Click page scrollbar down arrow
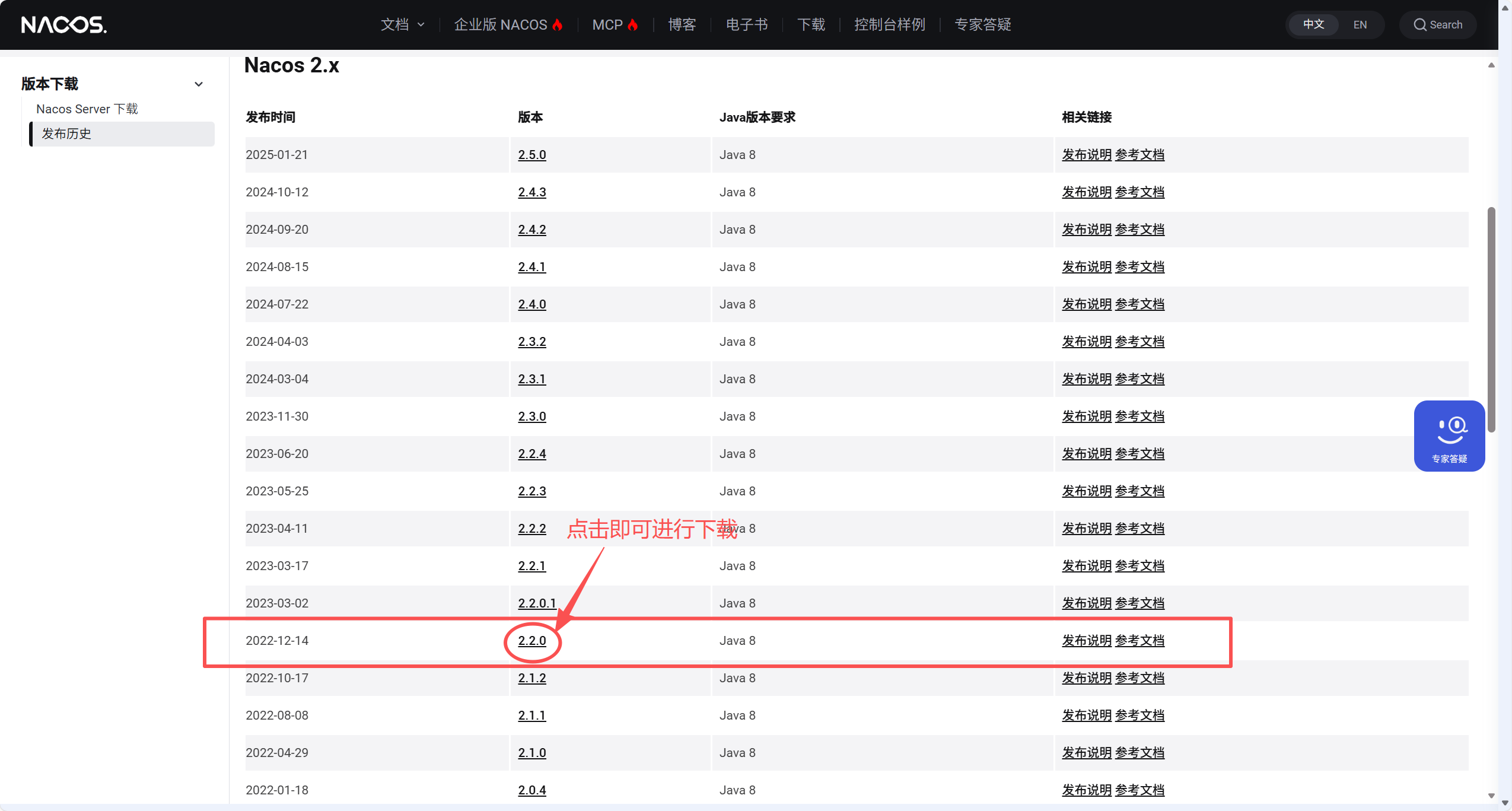The width and height of the screenshot is (1512, 811). tap(1491, 796)
